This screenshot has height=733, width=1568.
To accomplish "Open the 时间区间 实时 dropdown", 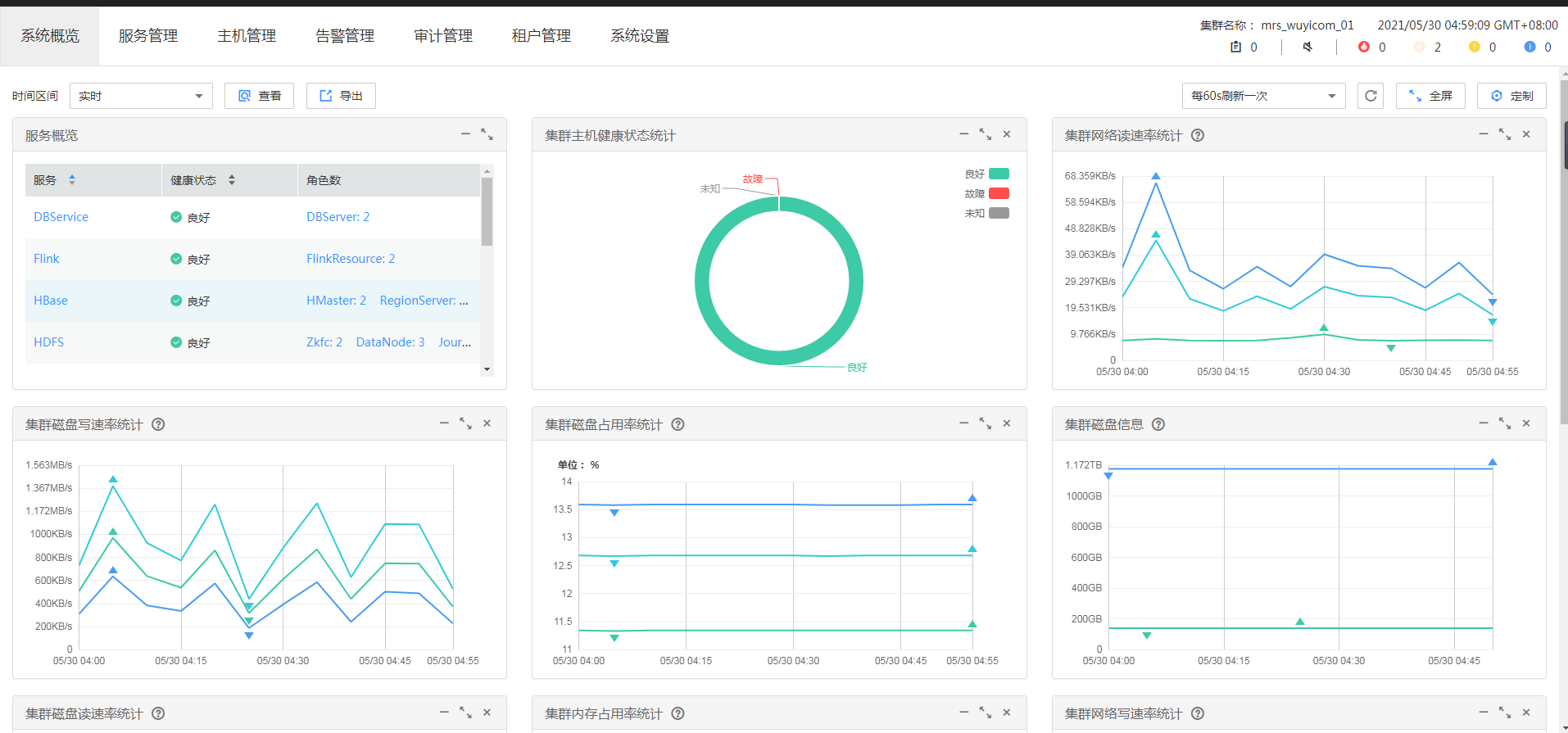I will [141, 96].
